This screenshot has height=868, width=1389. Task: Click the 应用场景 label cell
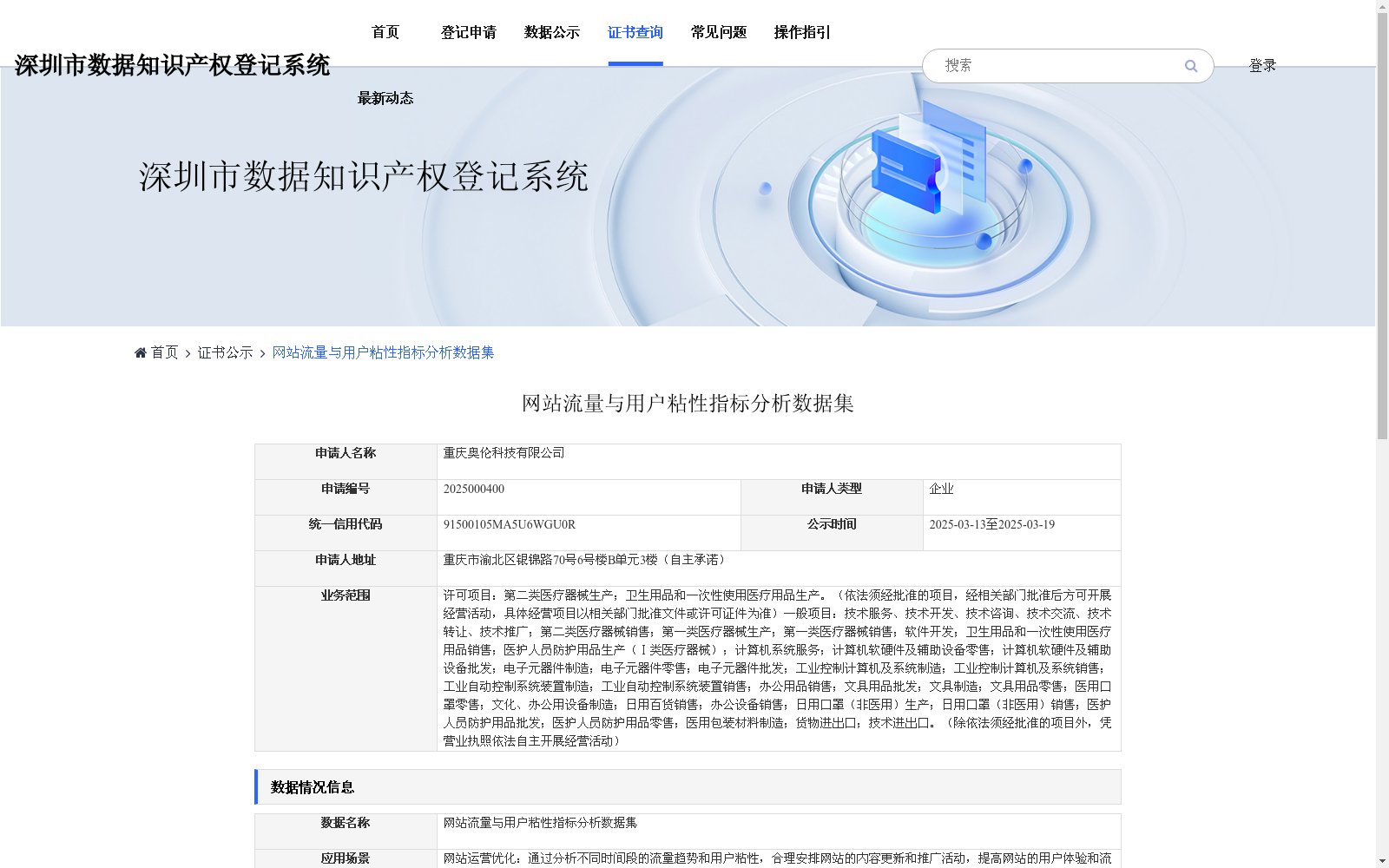coord(346,858)
